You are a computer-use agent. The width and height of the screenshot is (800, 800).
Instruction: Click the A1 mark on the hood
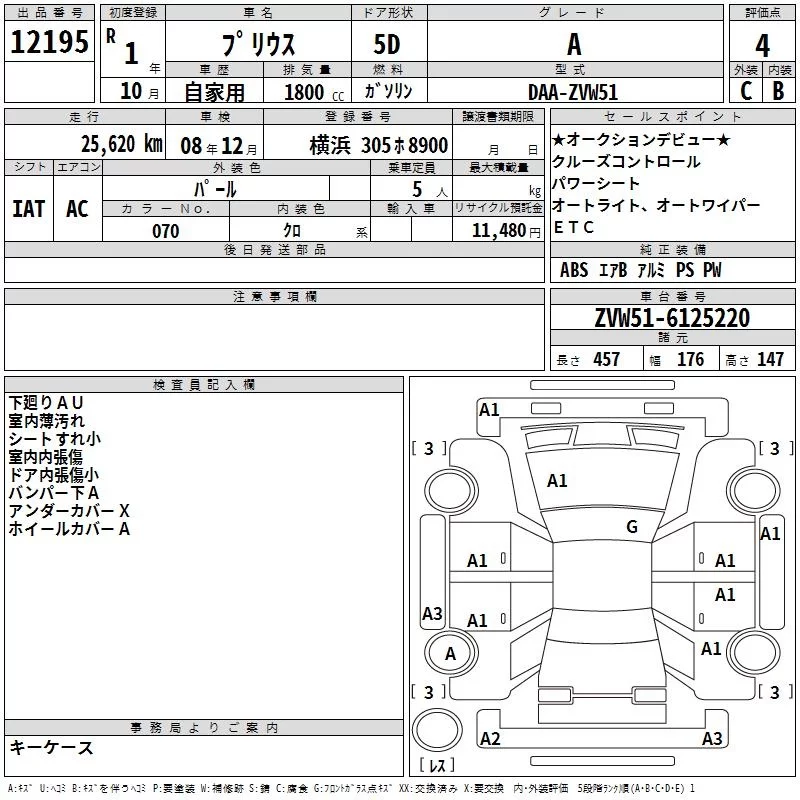coord(557,481)
